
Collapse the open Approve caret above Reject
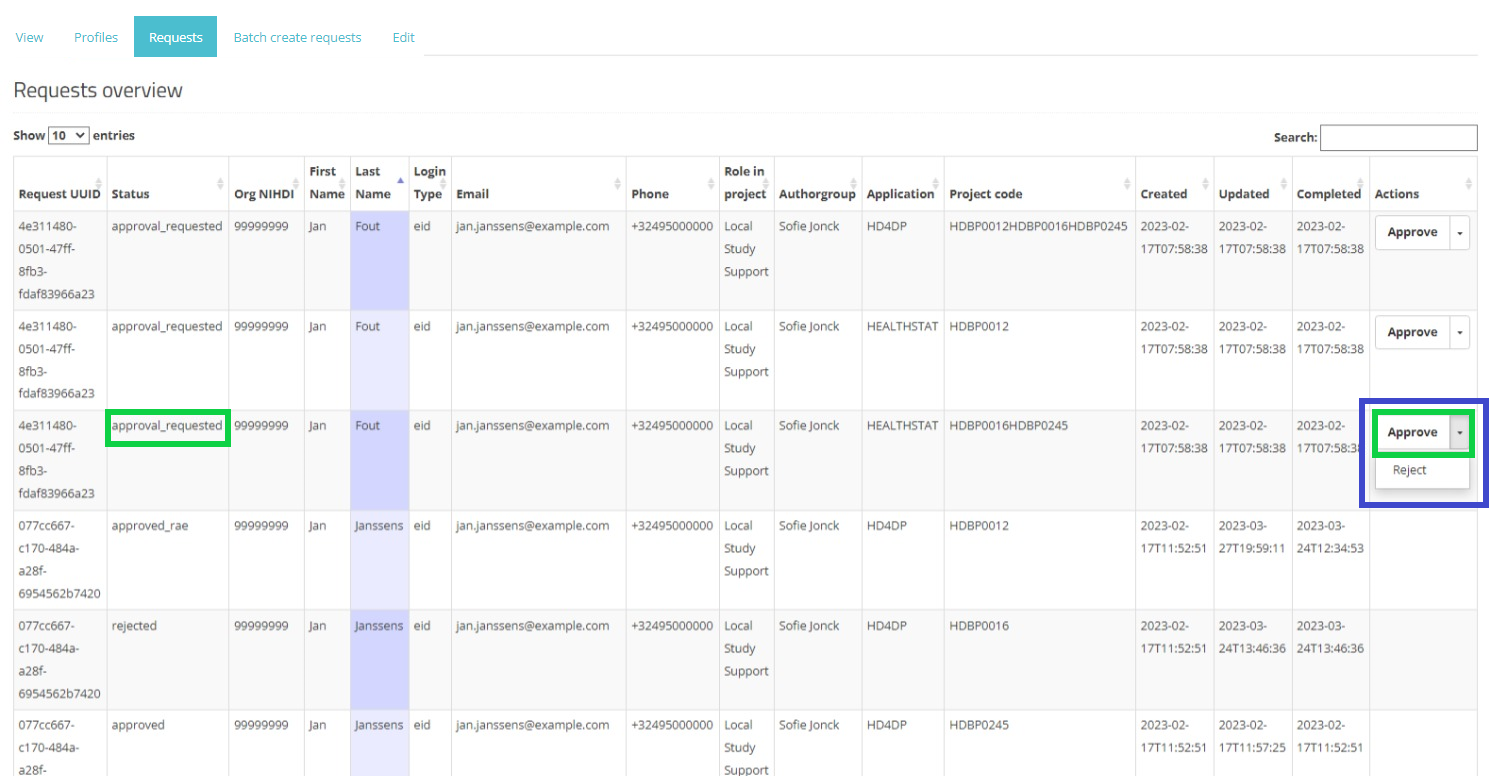click(1460, 432)
